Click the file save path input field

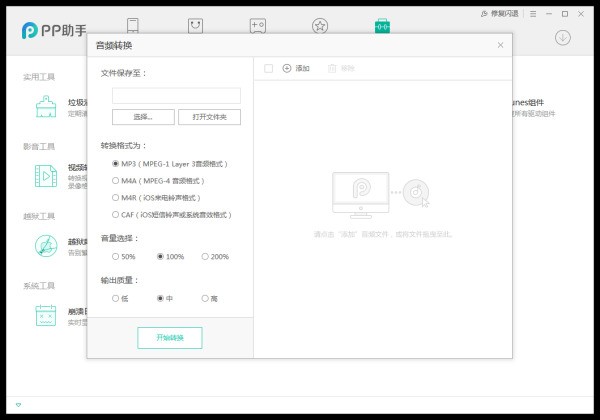point(176,96)
